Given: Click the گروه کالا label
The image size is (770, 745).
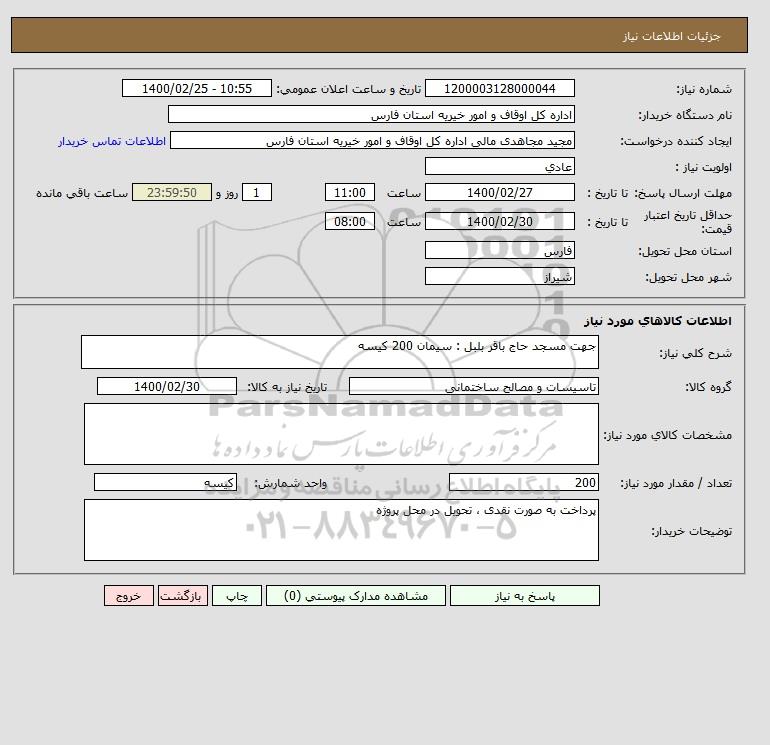Looking at the screenshot, I should click(709, 387).
